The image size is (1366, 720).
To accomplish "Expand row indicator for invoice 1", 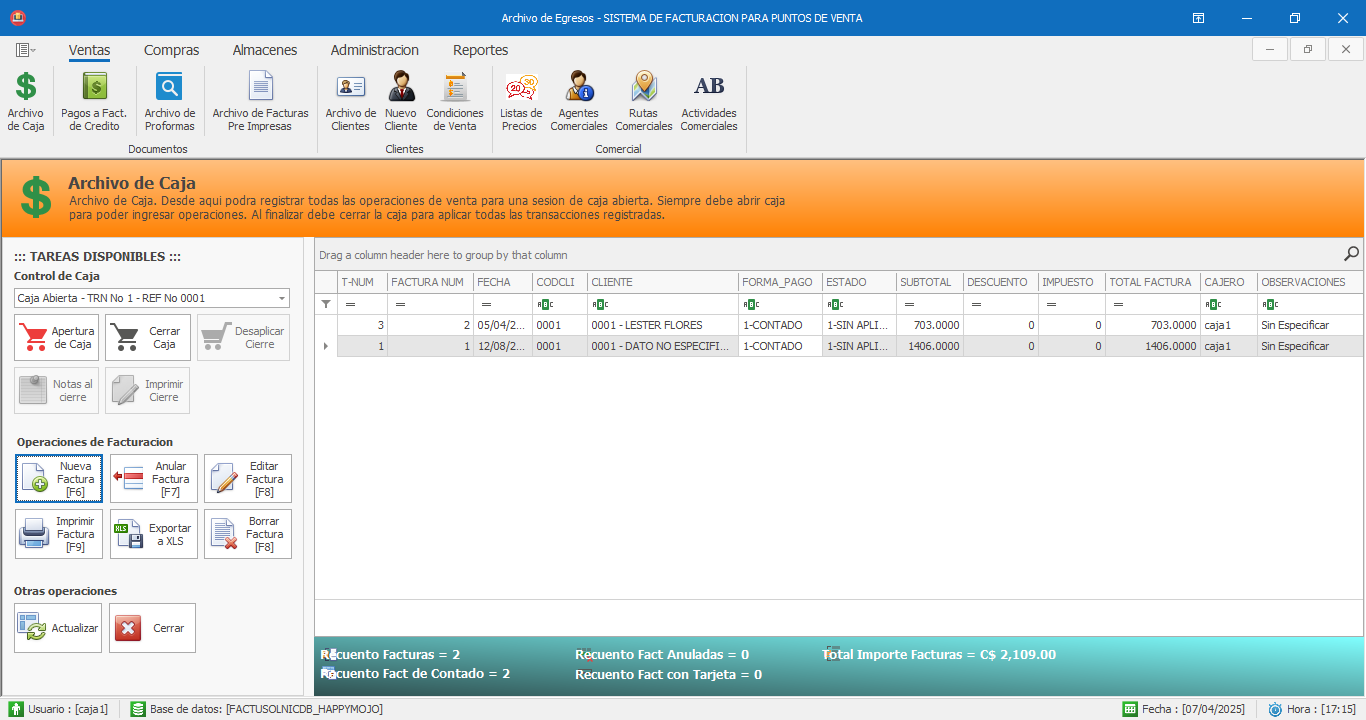I will (325, 346).
